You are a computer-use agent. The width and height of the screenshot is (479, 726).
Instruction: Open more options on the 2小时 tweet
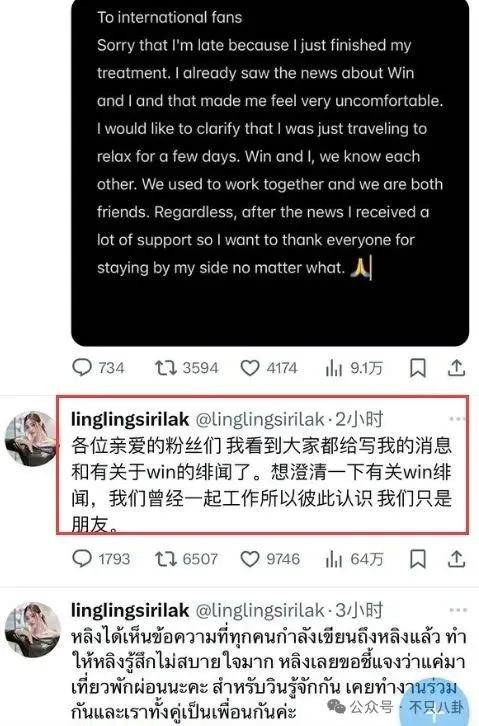[457, 419]
